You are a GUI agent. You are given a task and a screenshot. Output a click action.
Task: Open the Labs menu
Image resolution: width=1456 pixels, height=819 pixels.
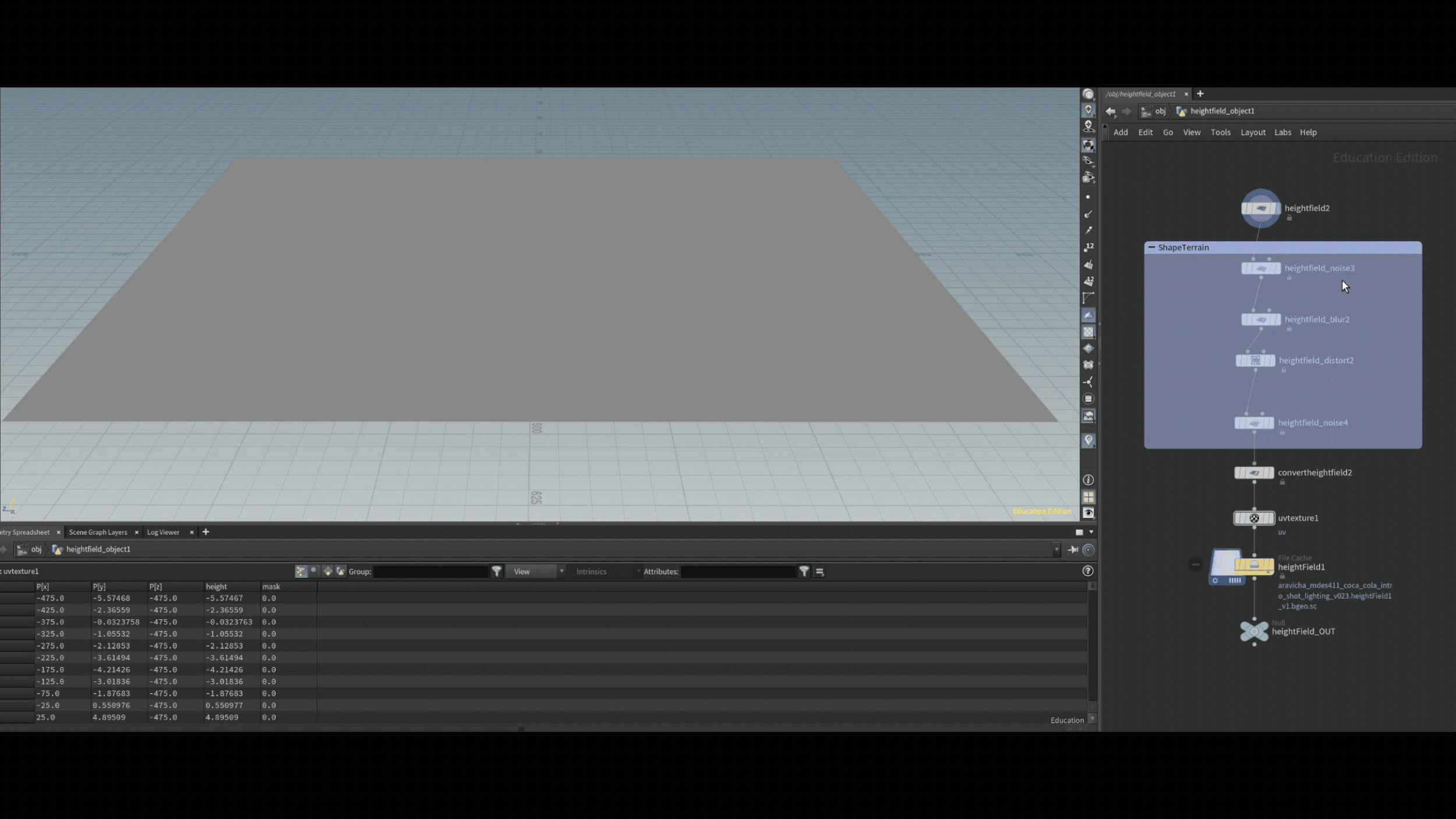pyautogui.click(x=1282, y=132)
